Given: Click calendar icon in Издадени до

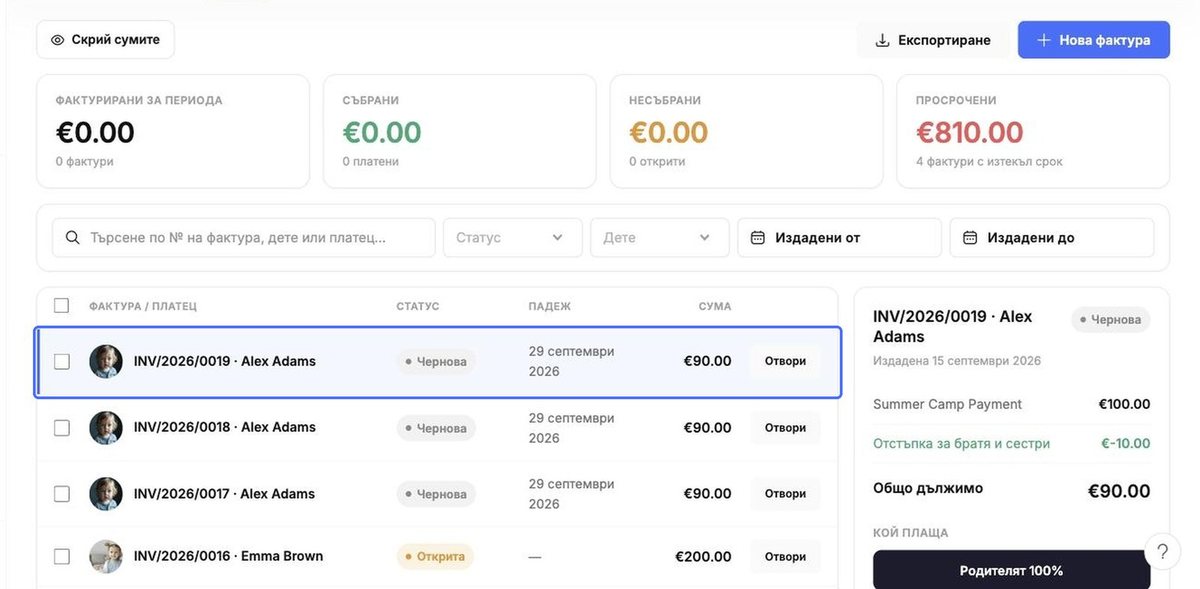Looking at the screenshot, I should (x=970, y=238).
